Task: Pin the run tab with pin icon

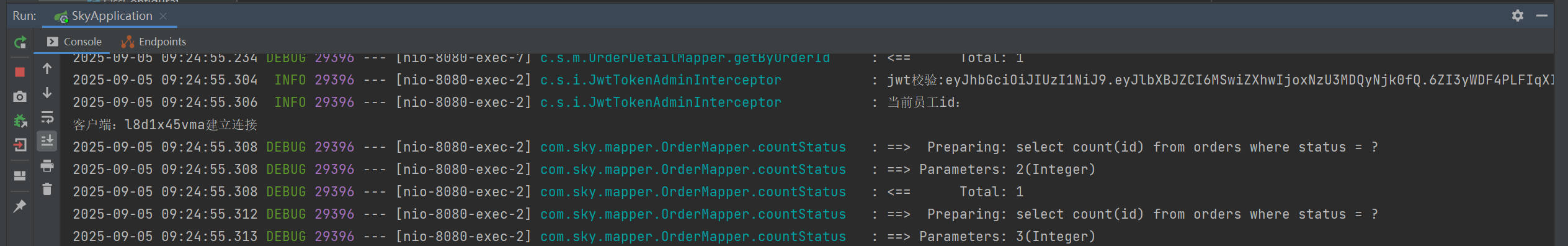Action: click(x=20, y=206)
